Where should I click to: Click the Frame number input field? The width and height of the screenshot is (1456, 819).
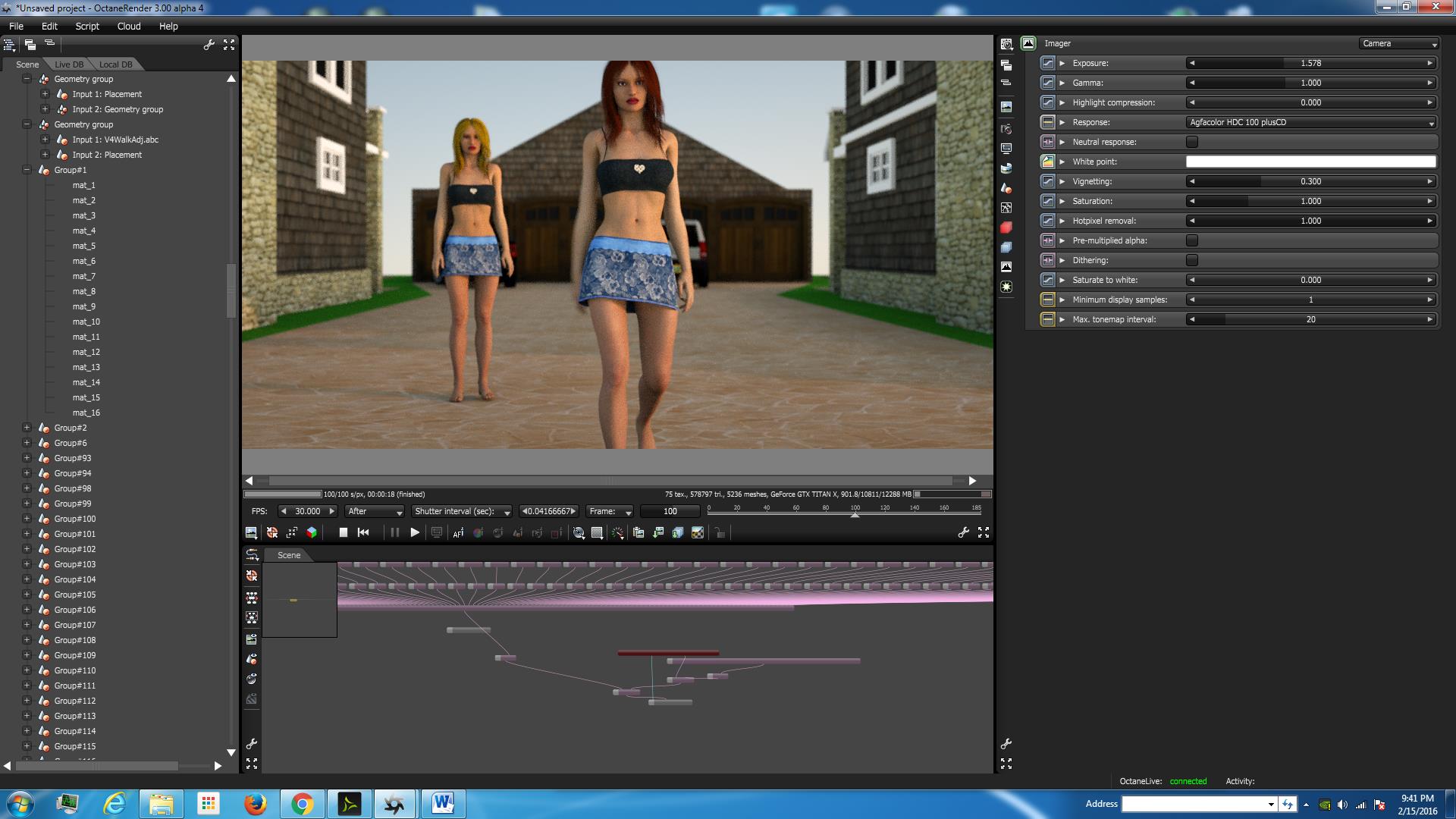[x=670, y=512]
